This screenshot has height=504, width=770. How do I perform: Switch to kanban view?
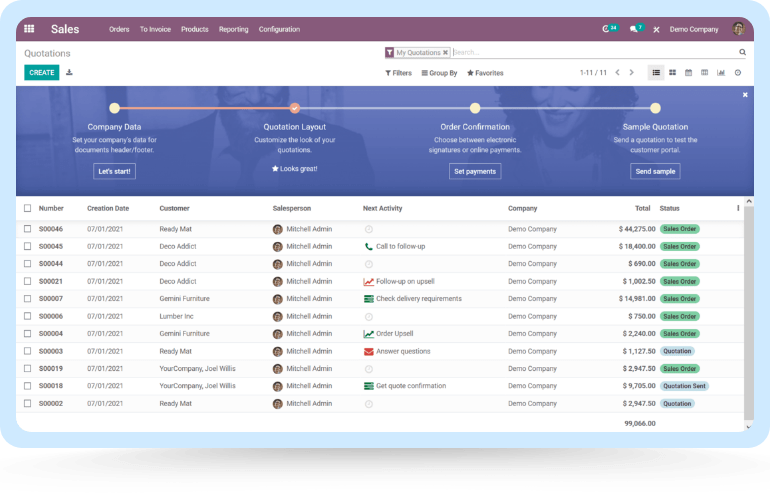(672, 73)
